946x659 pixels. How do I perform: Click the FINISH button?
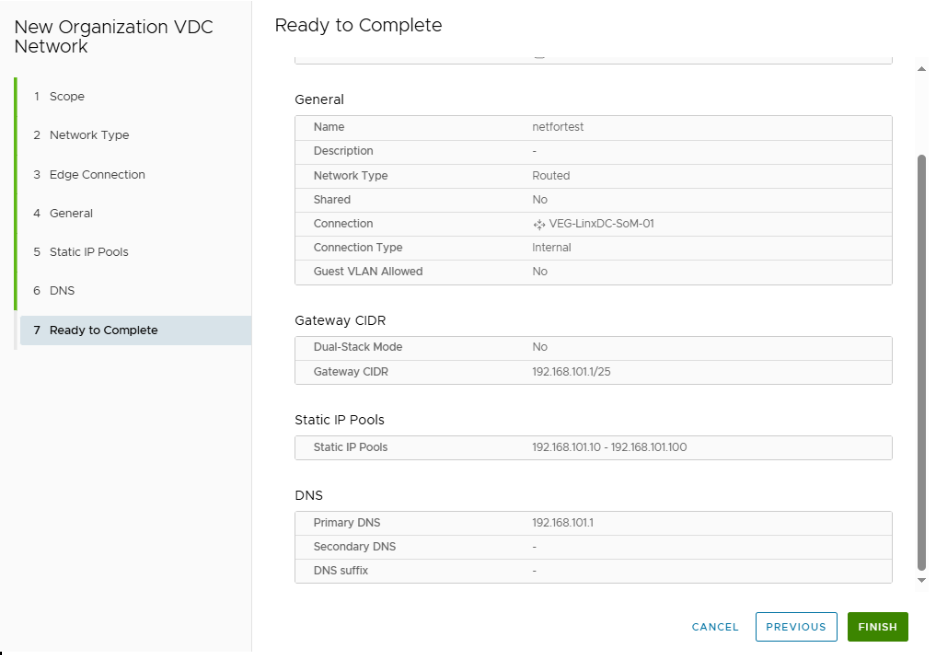pyautogui.click(x=877, y=627)
